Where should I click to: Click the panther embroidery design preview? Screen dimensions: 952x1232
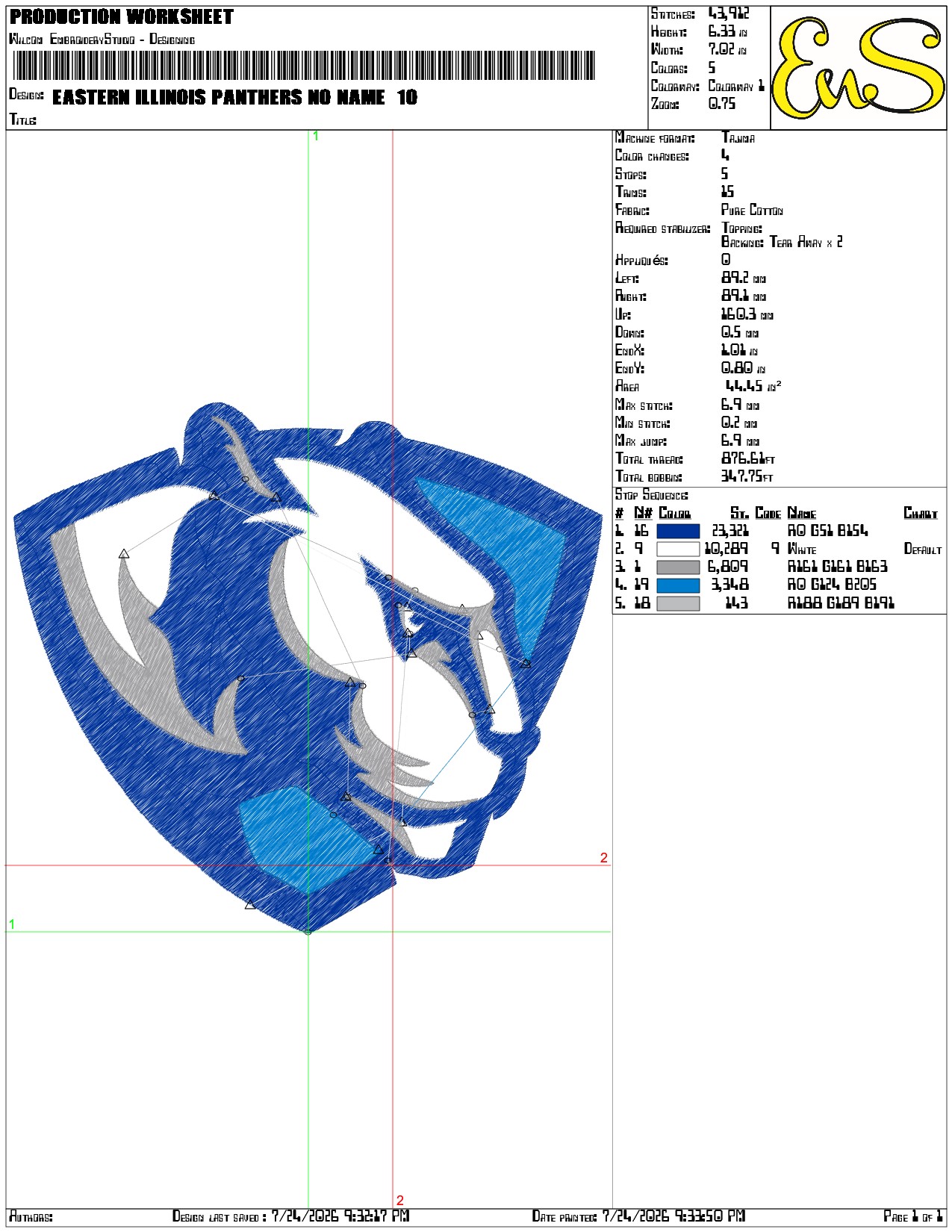(308, 667)
